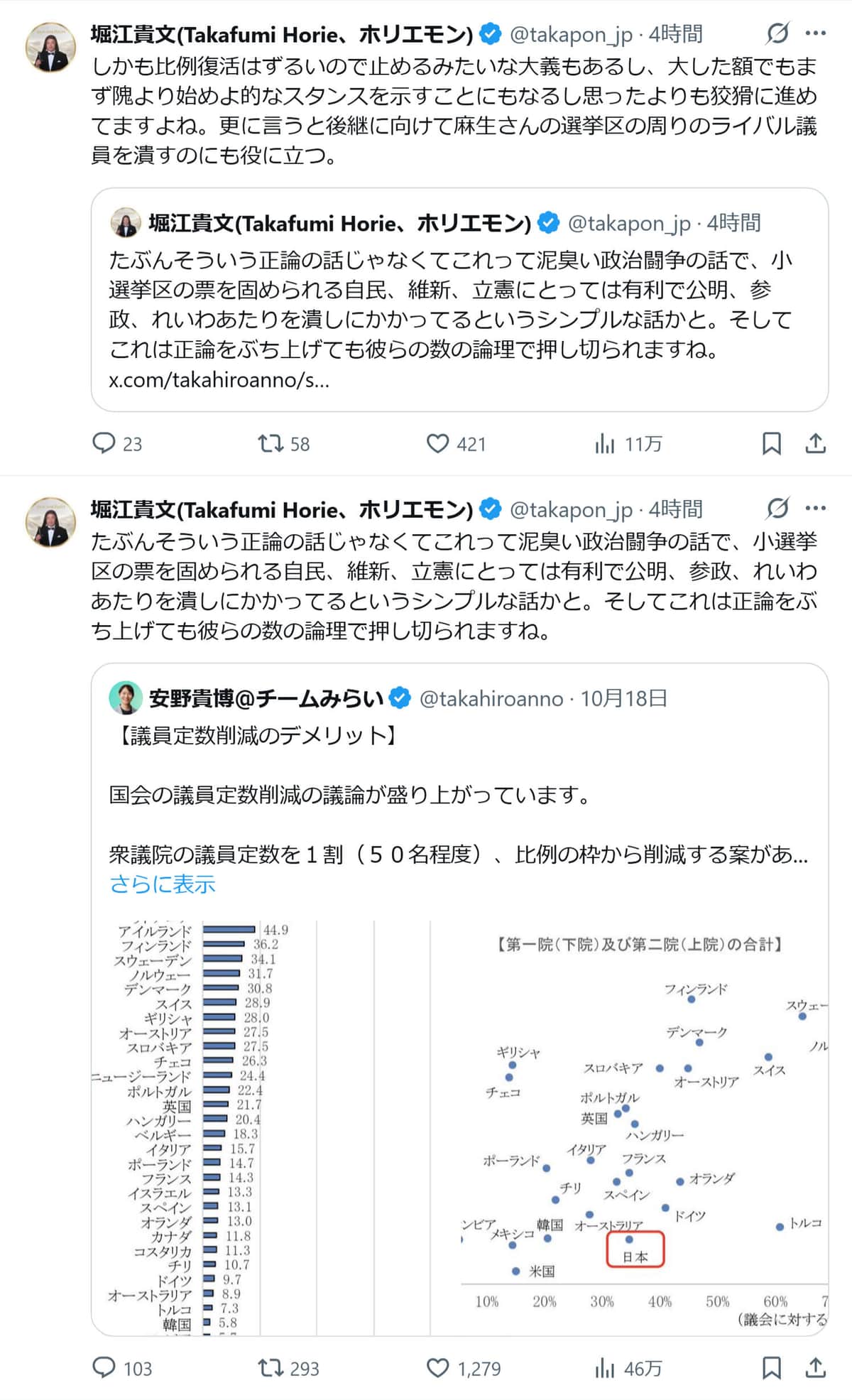Screen dimensions: 852x1400
Task: Open the more options menu on second tweet
Action: (816, 508)
